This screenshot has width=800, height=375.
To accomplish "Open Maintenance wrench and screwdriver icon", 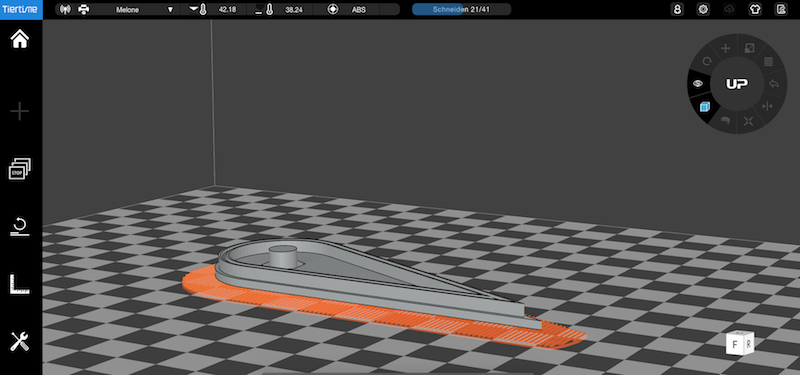I will pyautogui.click(x=20, y=341).
